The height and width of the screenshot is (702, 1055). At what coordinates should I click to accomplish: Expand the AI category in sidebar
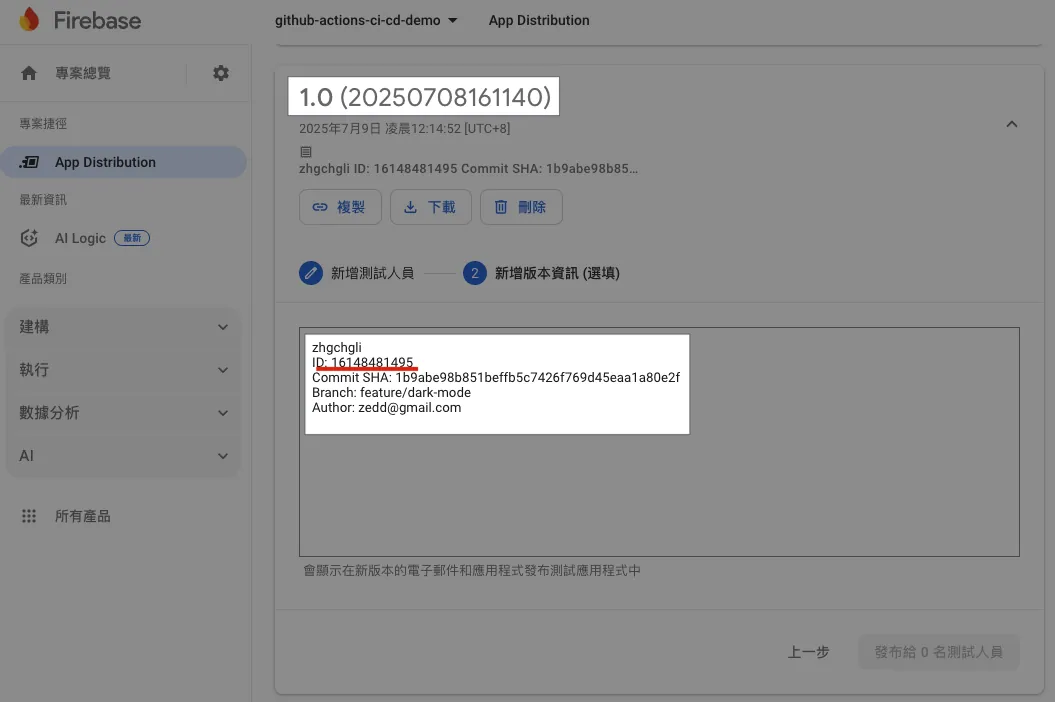pyautogui.click(x=124, y=456)
